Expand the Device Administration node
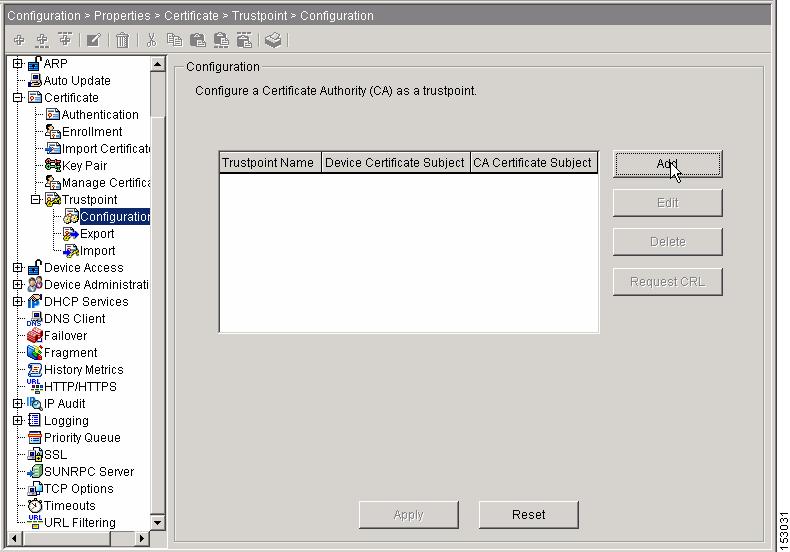This screenshot has height=552, width=790. pos(18,285)
